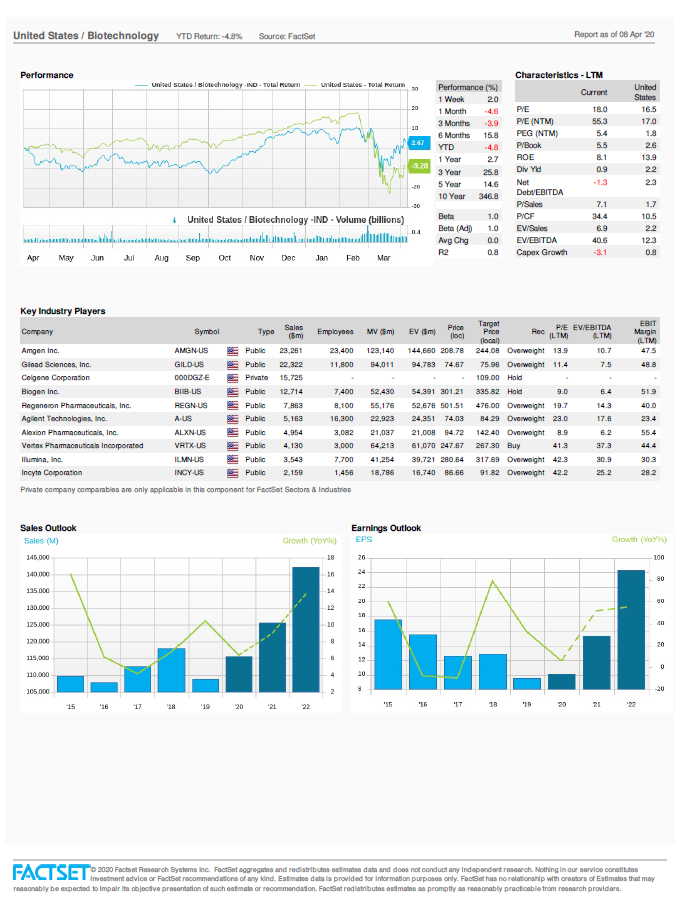
Task: Click the Net Debt/EBITDA value -1.3
Action: pyautogui.click(x=600, y=183)
